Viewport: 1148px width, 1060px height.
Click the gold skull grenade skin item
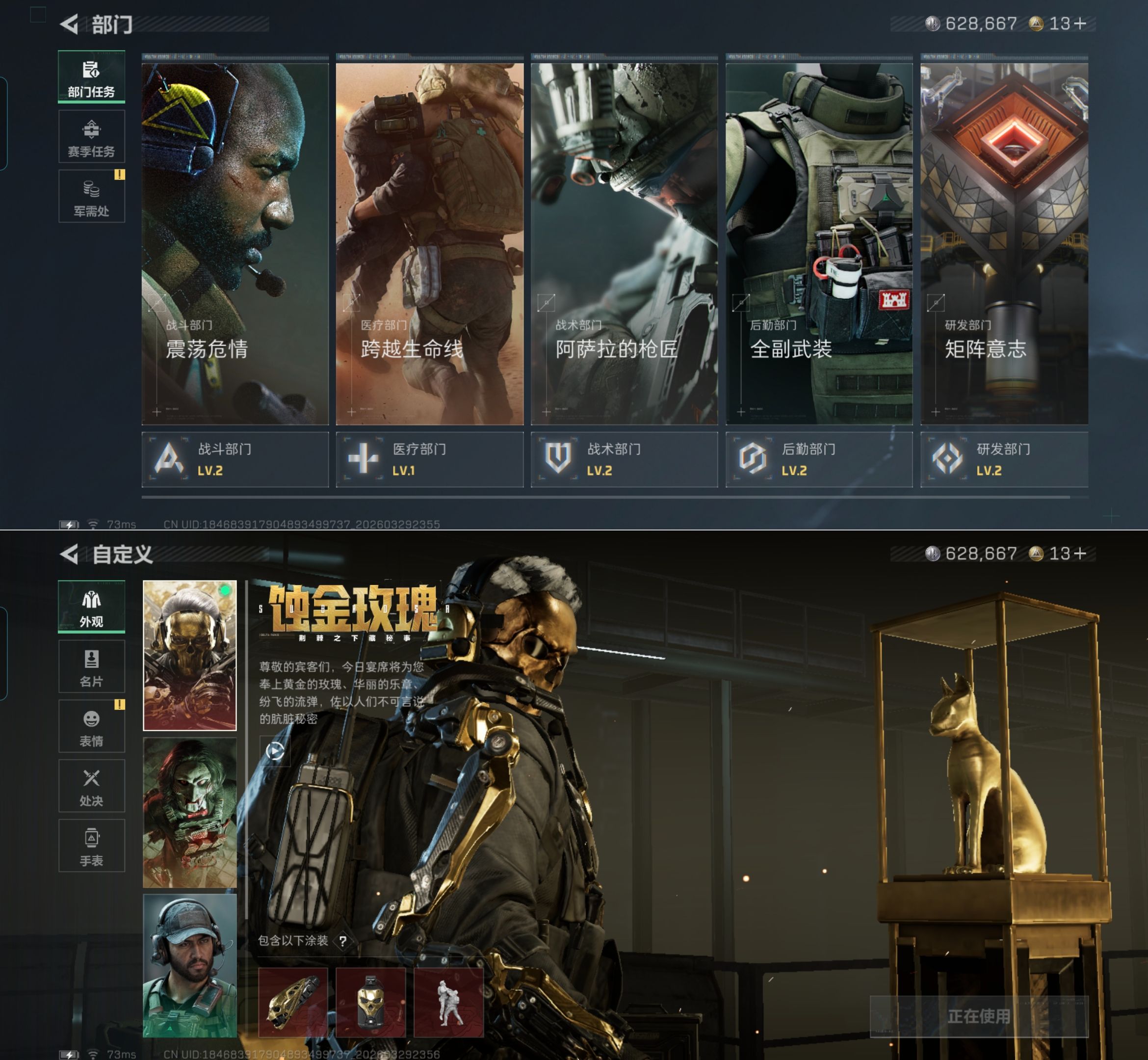370,1002
